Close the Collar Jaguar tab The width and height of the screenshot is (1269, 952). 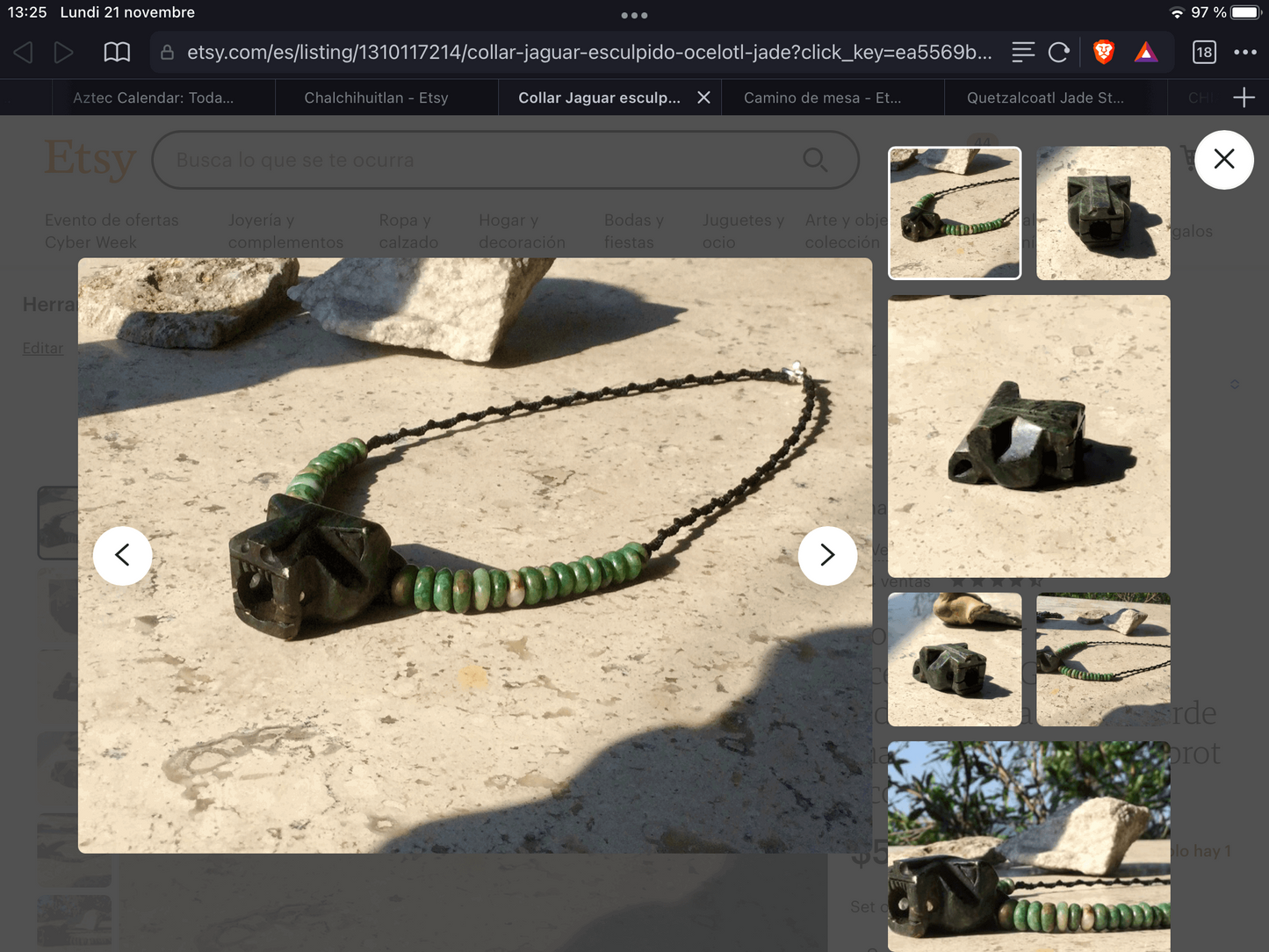tap(703, 97)
